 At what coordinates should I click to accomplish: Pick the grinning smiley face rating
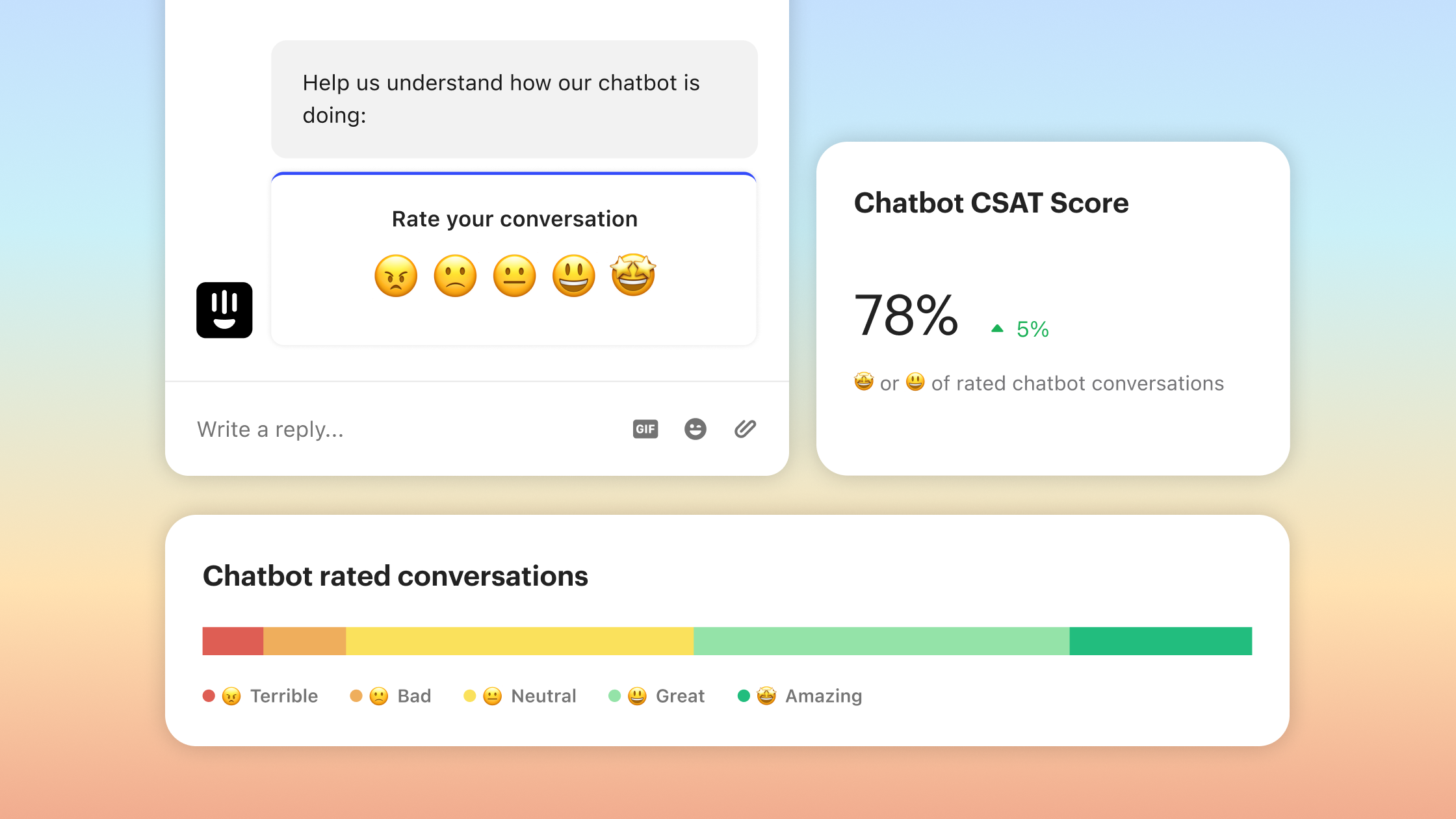573,276
